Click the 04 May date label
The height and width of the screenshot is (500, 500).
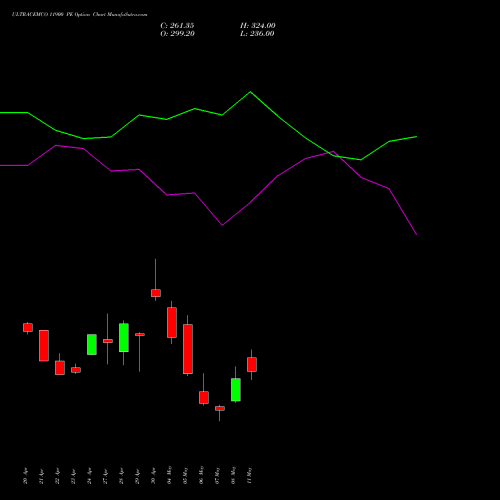(x=170, y=475)
